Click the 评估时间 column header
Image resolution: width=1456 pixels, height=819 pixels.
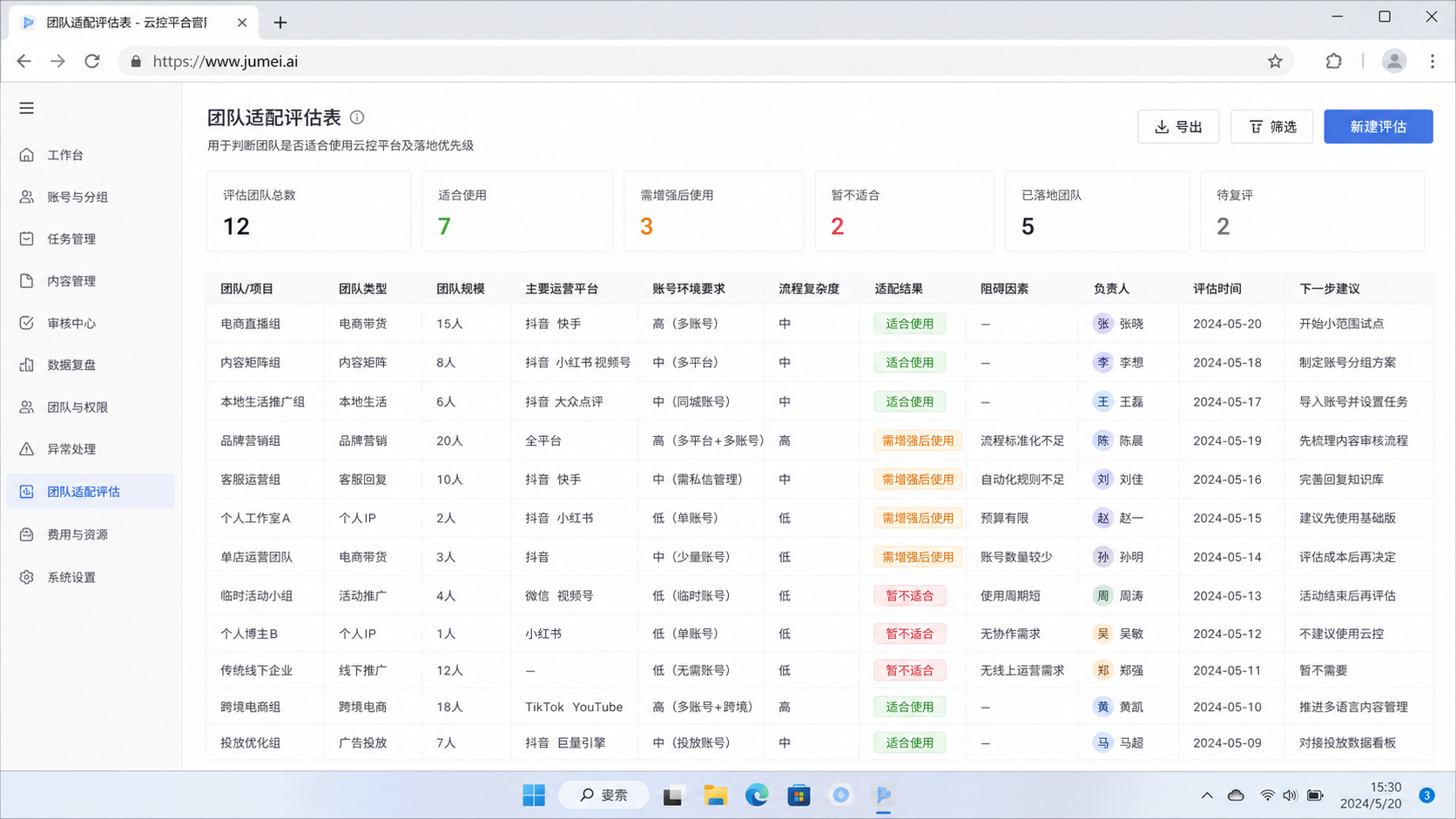(1217, 289)
